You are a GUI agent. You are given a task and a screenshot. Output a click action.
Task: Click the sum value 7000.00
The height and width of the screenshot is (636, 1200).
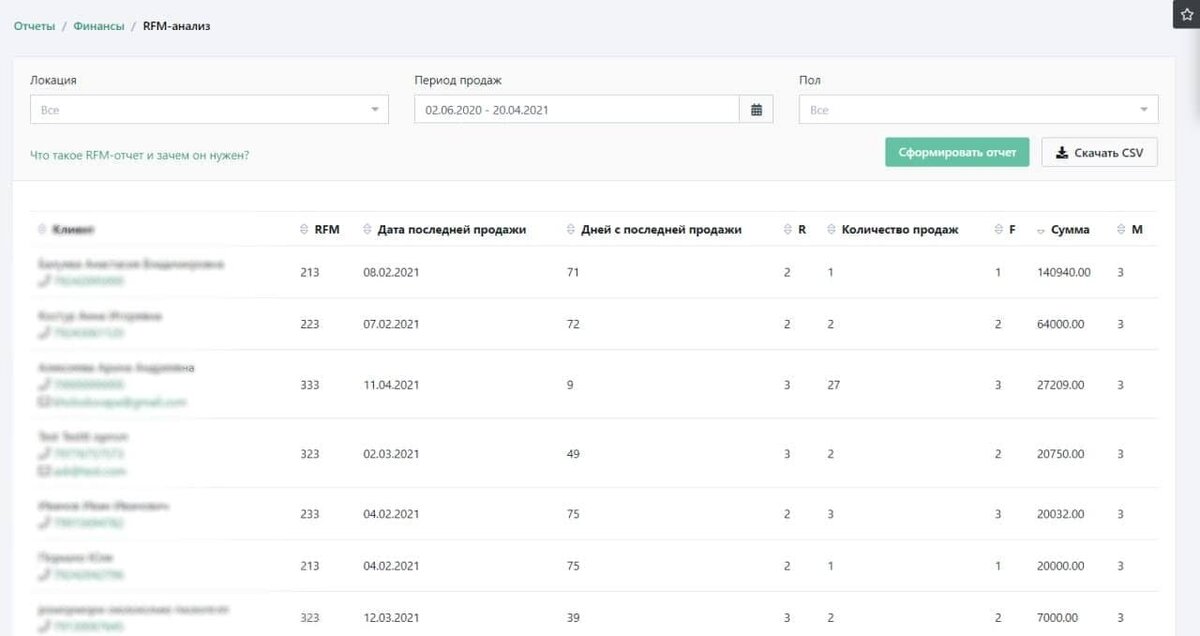(1058, 618)
